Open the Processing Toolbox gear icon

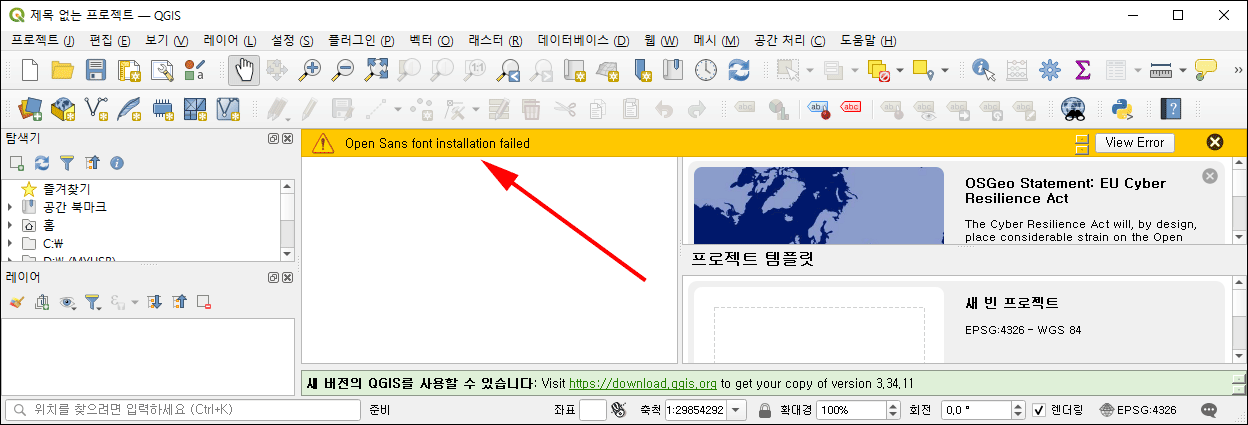tap(1049, 70)
